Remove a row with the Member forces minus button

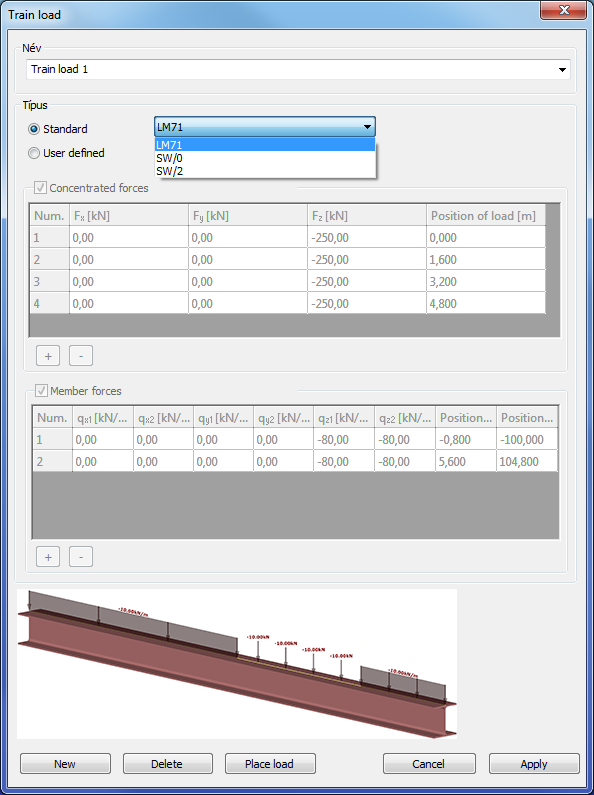81,557
